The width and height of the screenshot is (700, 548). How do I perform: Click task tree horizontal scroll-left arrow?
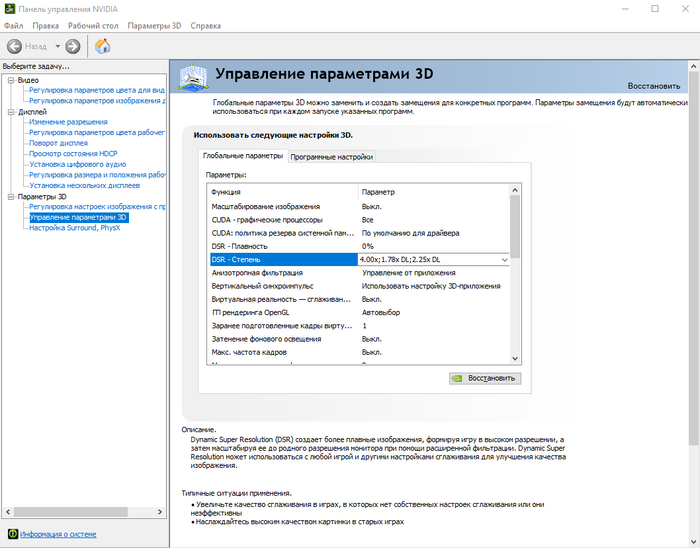tap(8, 512)
